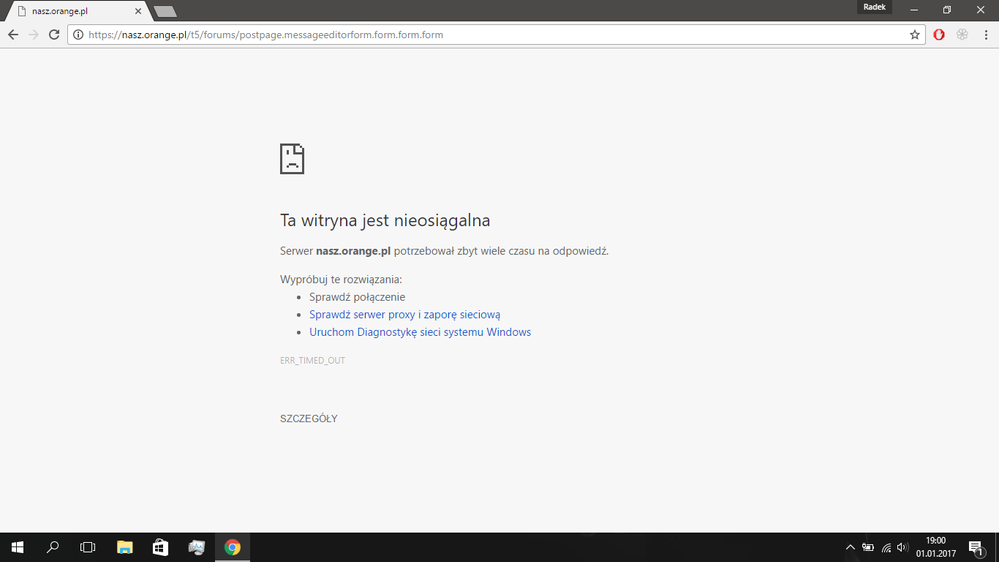999x562 pixels.
Task: Open the Action Center notifications
Action: (x=976, y=547)
